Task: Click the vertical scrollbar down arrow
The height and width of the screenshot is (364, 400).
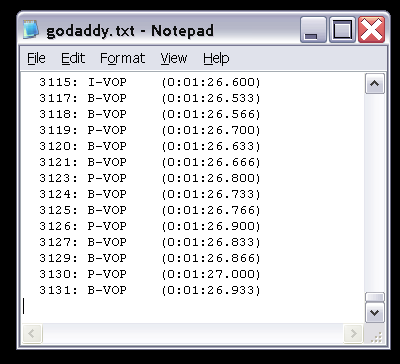Action: (x=375, y=313)
